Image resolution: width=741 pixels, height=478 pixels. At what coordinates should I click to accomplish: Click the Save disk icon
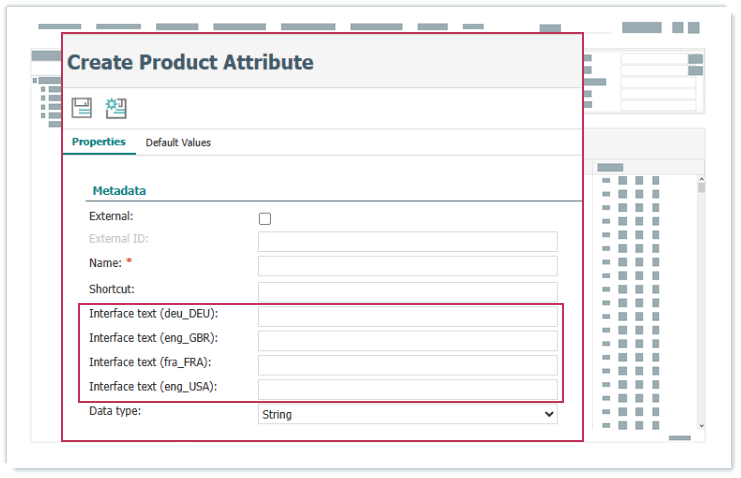(81, 108)
